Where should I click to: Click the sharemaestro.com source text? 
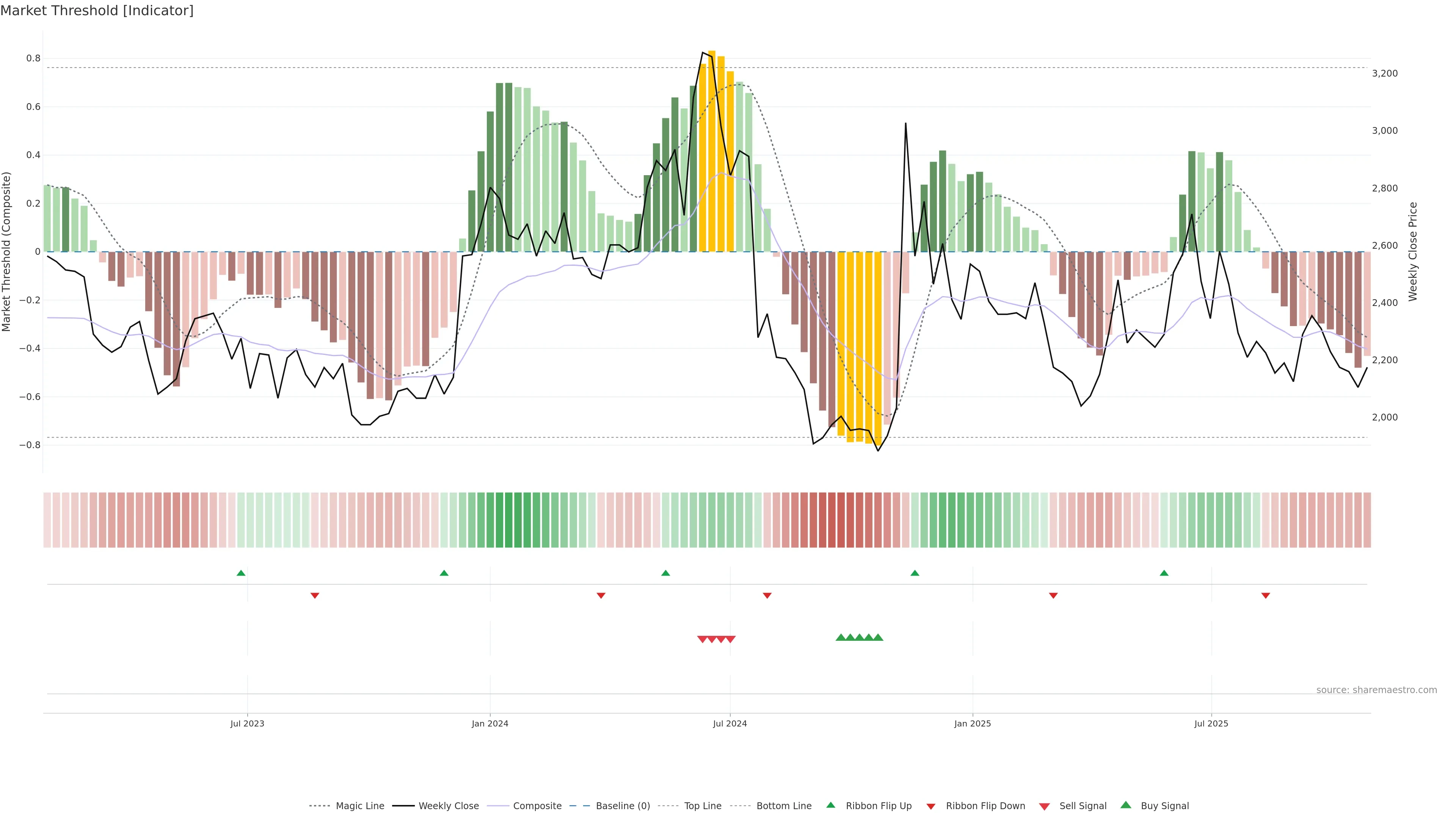[x=1376, y=690]
